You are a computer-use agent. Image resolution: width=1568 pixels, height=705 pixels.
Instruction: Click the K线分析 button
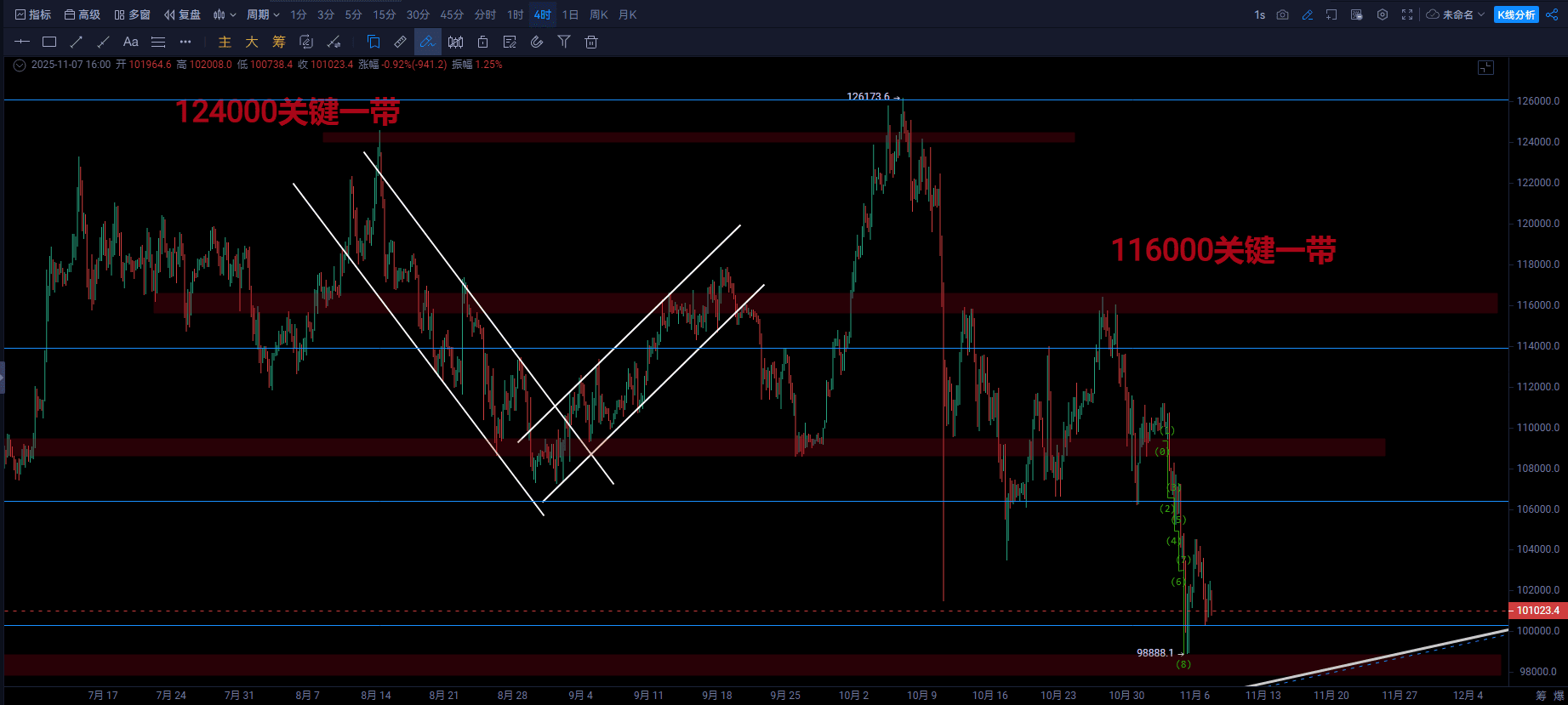coord(1516,14)
